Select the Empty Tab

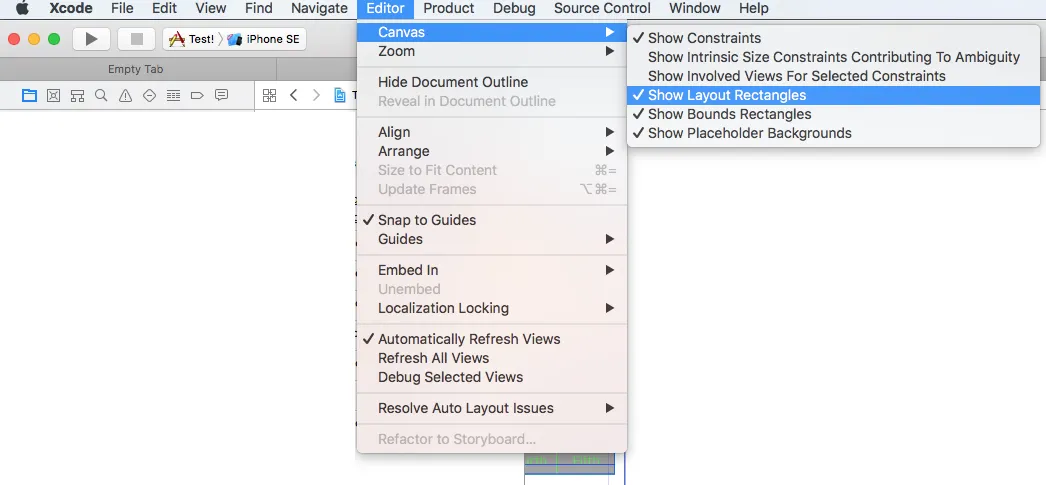[136, 69]
